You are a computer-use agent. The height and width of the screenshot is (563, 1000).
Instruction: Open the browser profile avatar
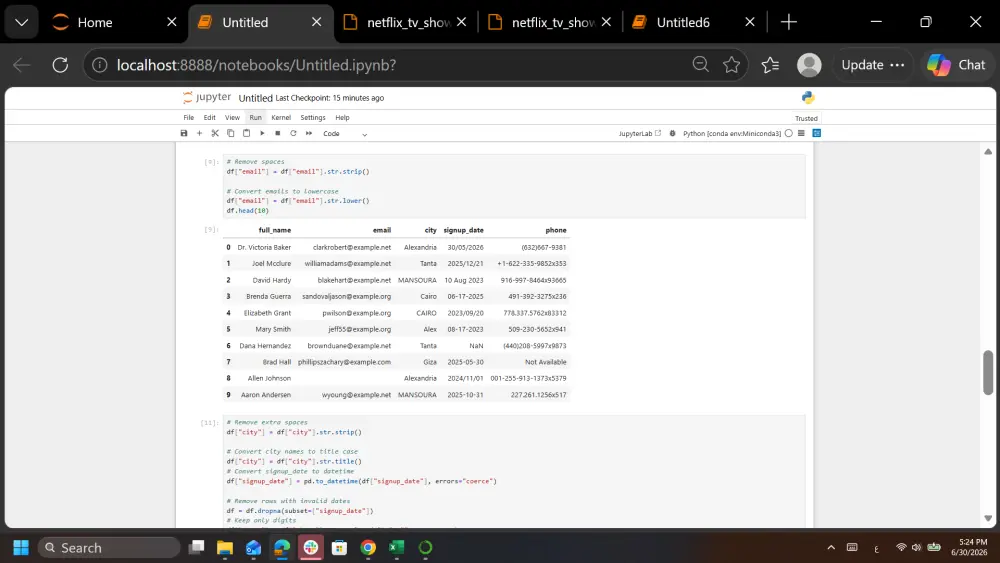point(809,65)
